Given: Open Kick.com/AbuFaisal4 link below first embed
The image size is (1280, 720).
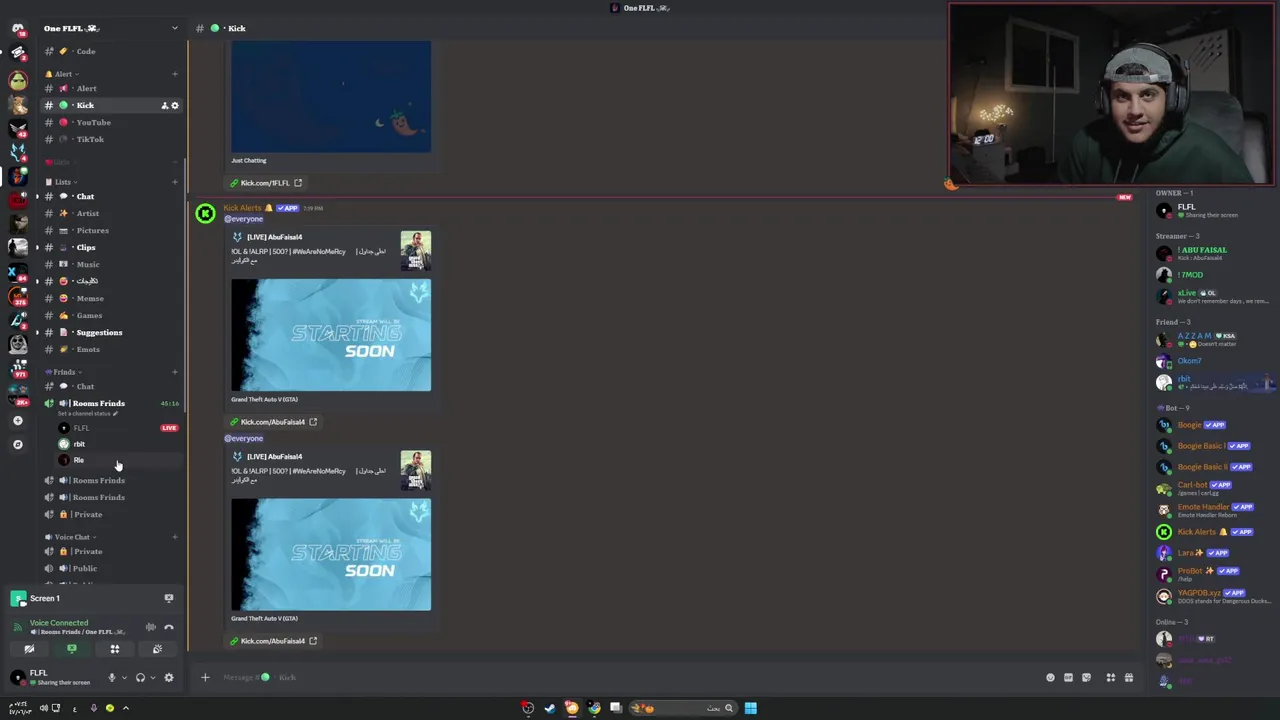Looking at the screenshot, I should point(272,422).
